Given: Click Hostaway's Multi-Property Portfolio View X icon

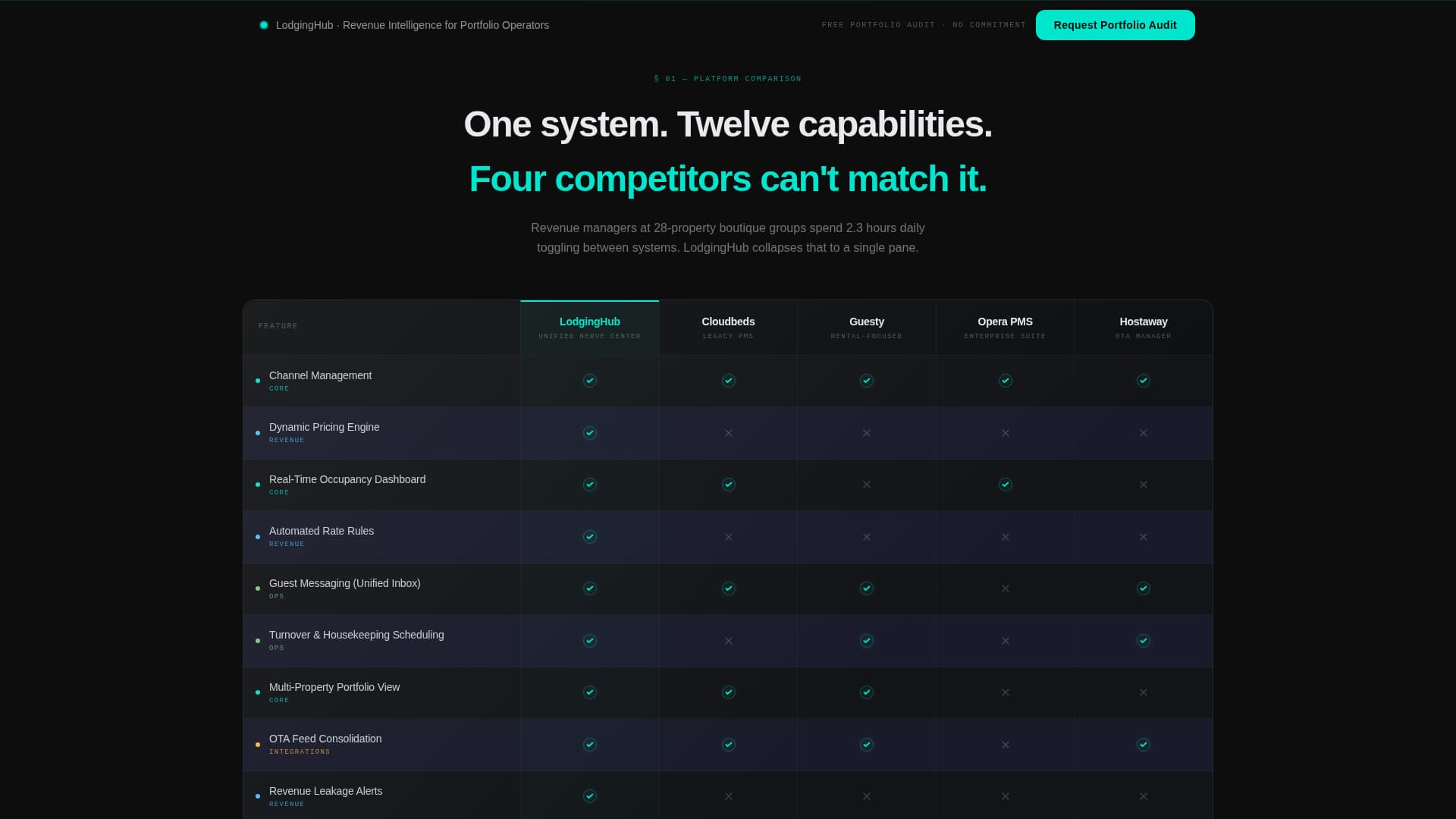Looking at the screenshot, I should (x=1144, y=692).
